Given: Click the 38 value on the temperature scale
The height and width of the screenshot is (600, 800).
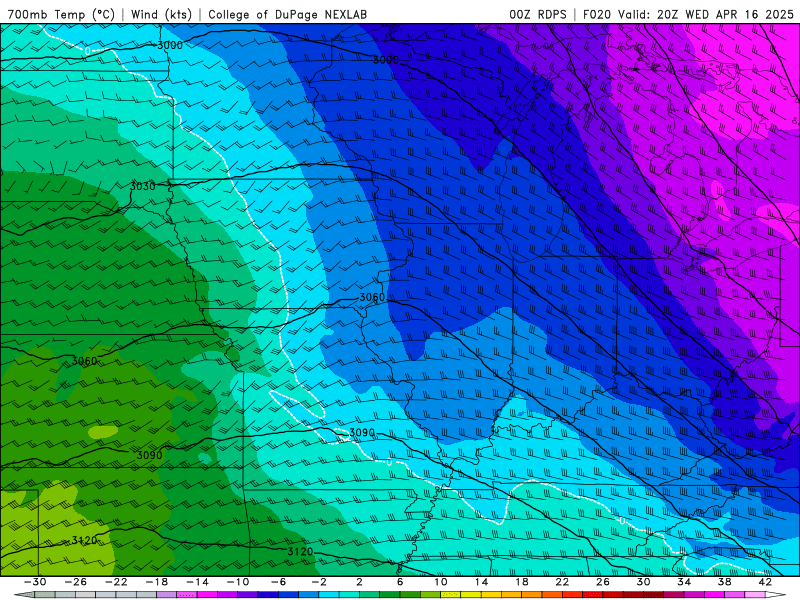Looking at the screenshot, I should click(724, 582).
